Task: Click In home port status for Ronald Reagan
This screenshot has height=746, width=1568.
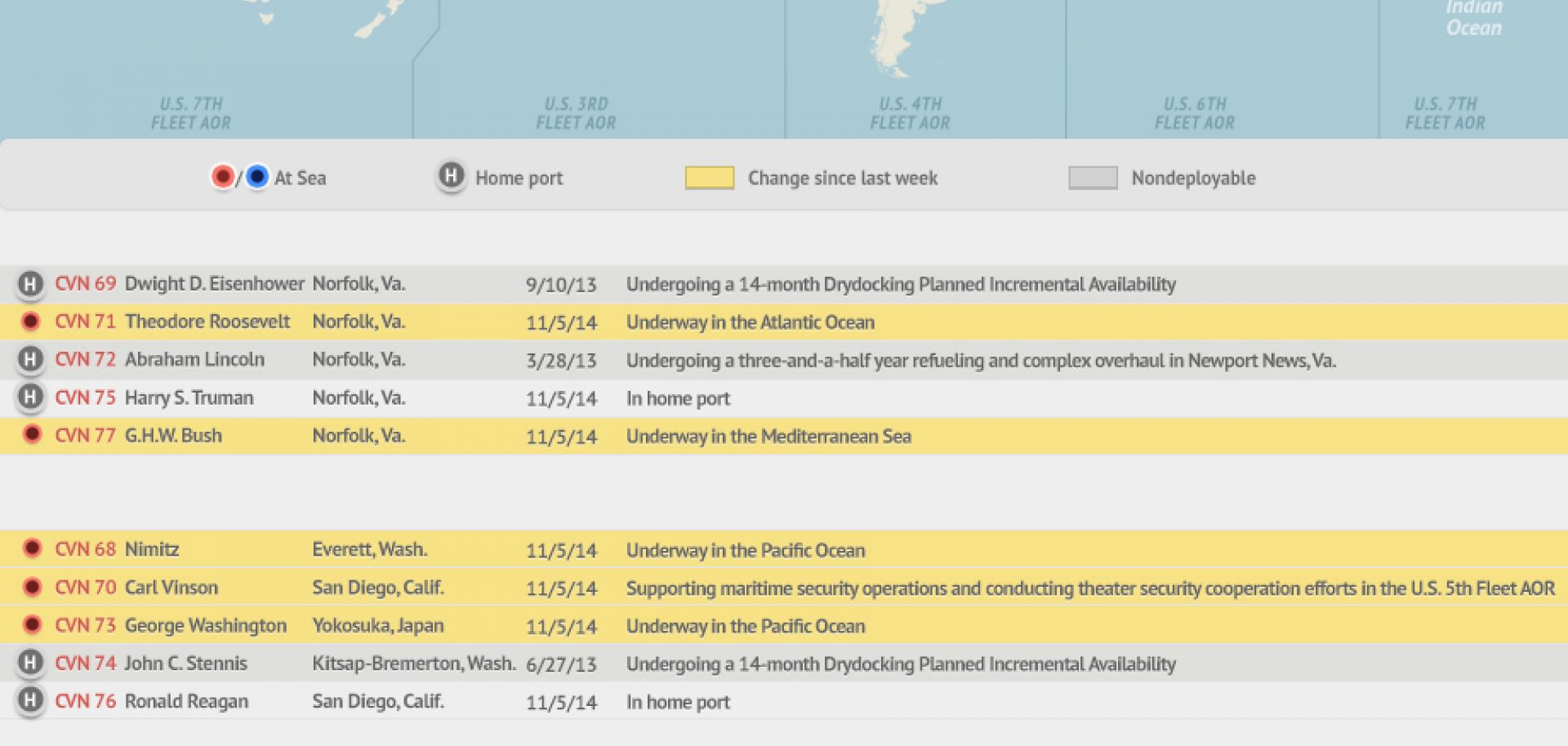Action: 678,703
